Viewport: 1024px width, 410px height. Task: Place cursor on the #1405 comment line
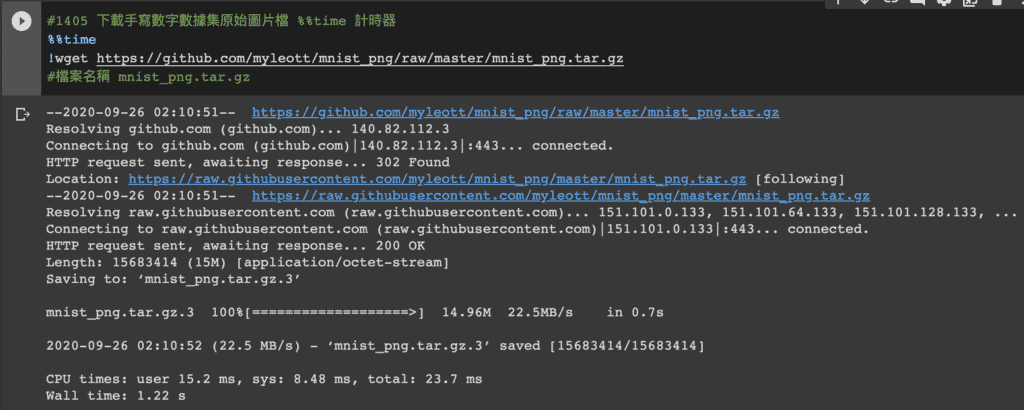pos(221,22)
